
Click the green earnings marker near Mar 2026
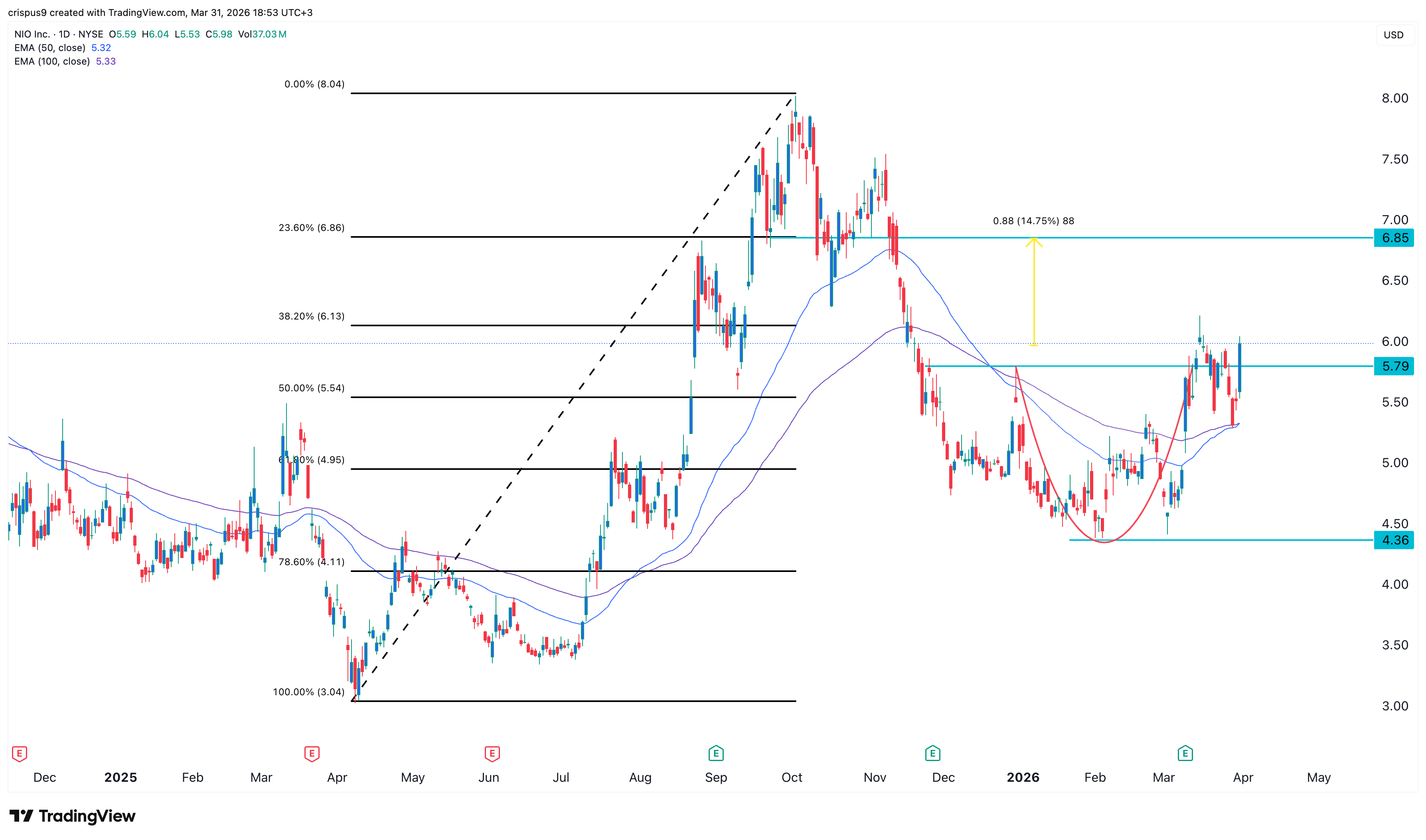tap(1185, 753)
